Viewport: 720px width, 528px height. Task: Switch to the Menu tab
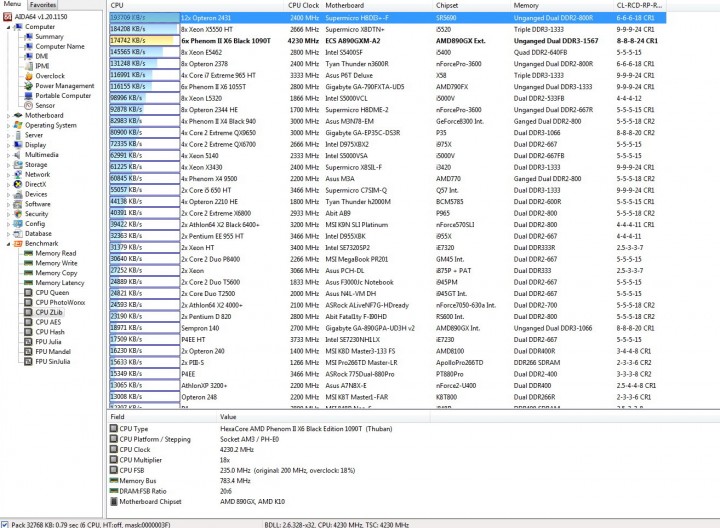tap(12, 4)
